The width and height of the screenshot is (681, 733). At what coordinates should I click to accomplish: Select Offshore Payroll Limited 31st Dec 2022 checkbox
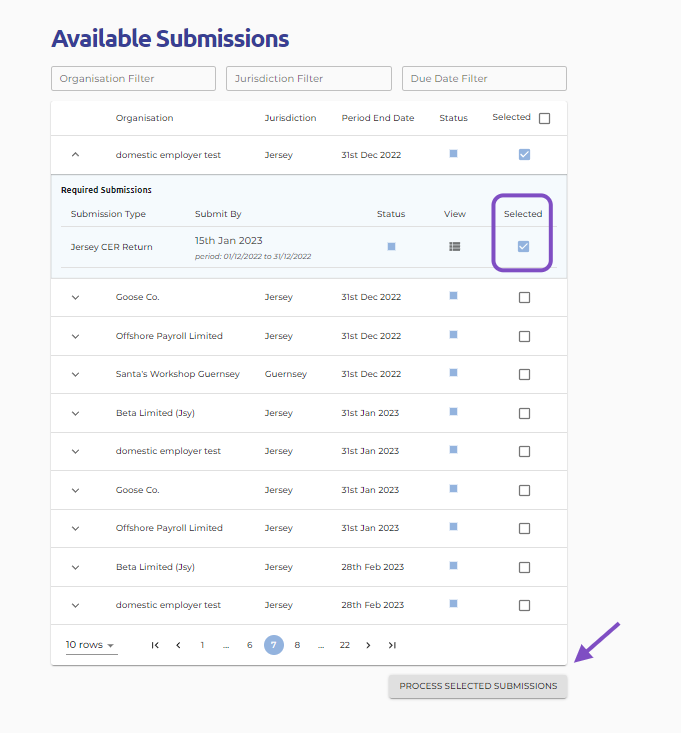[x=524, y=337]
